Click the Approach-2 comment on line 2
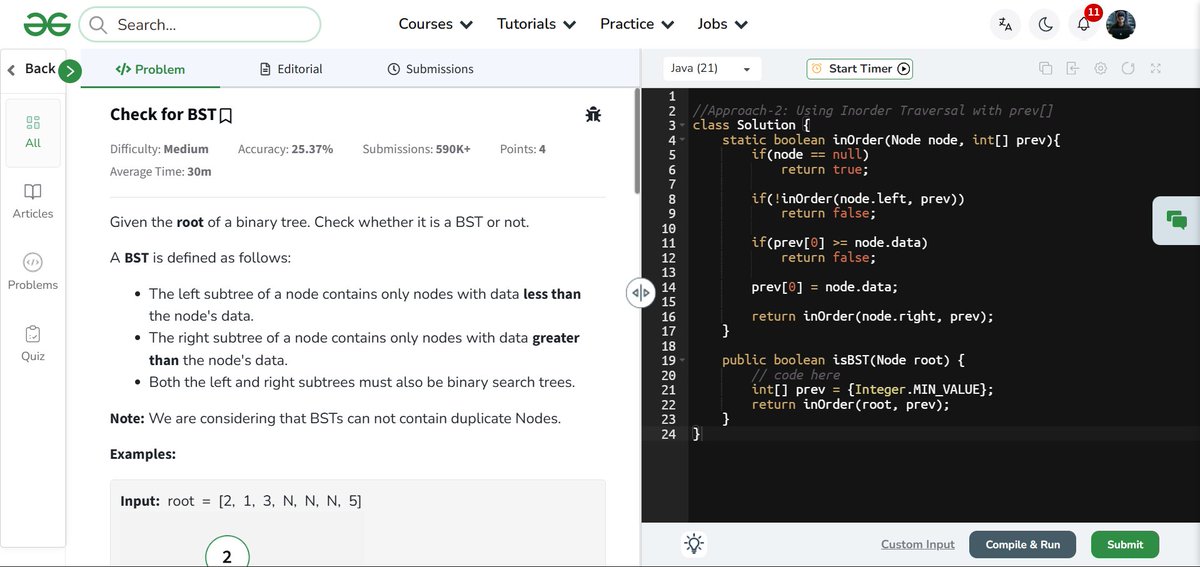The width and height of the screenshot is (1200, 567). point(872,111)
